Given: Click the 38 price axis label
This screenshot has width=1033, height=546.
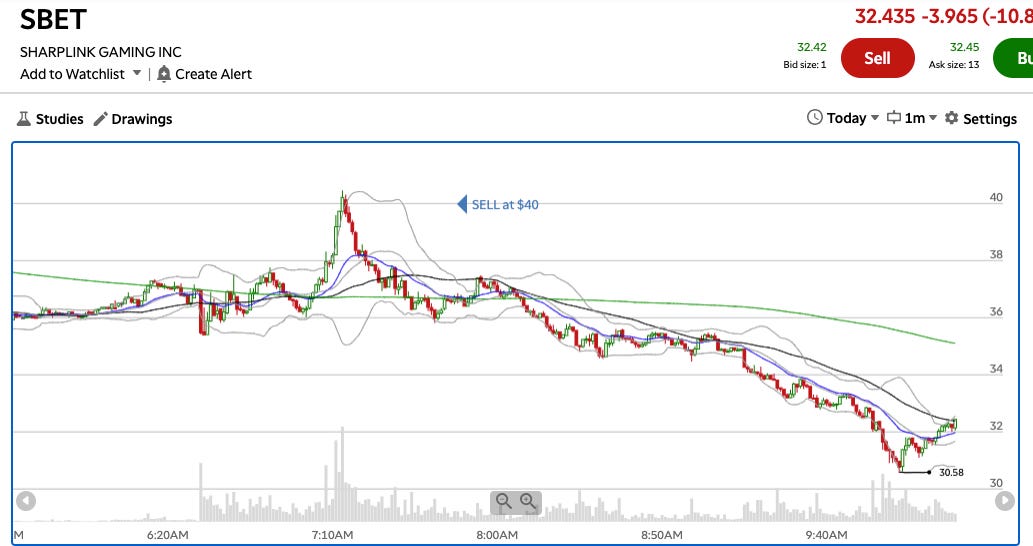Looking at the screenshot, I should [x=996, y=254].
